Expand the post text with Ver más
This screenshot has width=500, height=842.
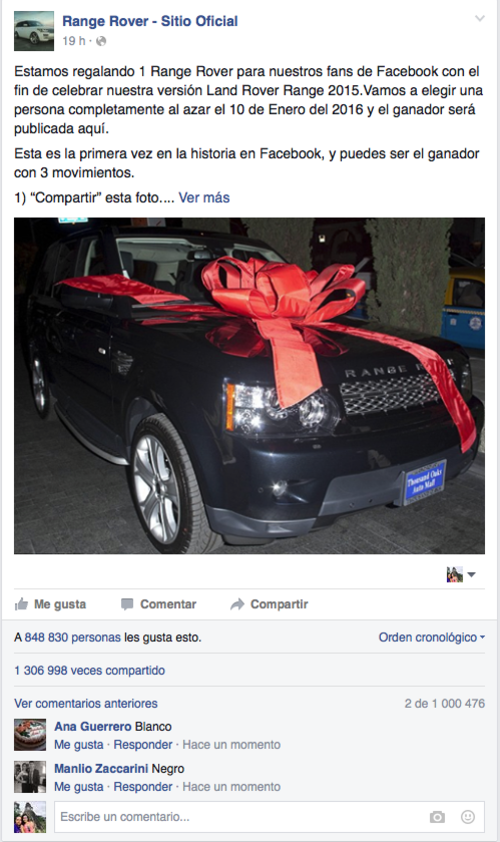204,198
